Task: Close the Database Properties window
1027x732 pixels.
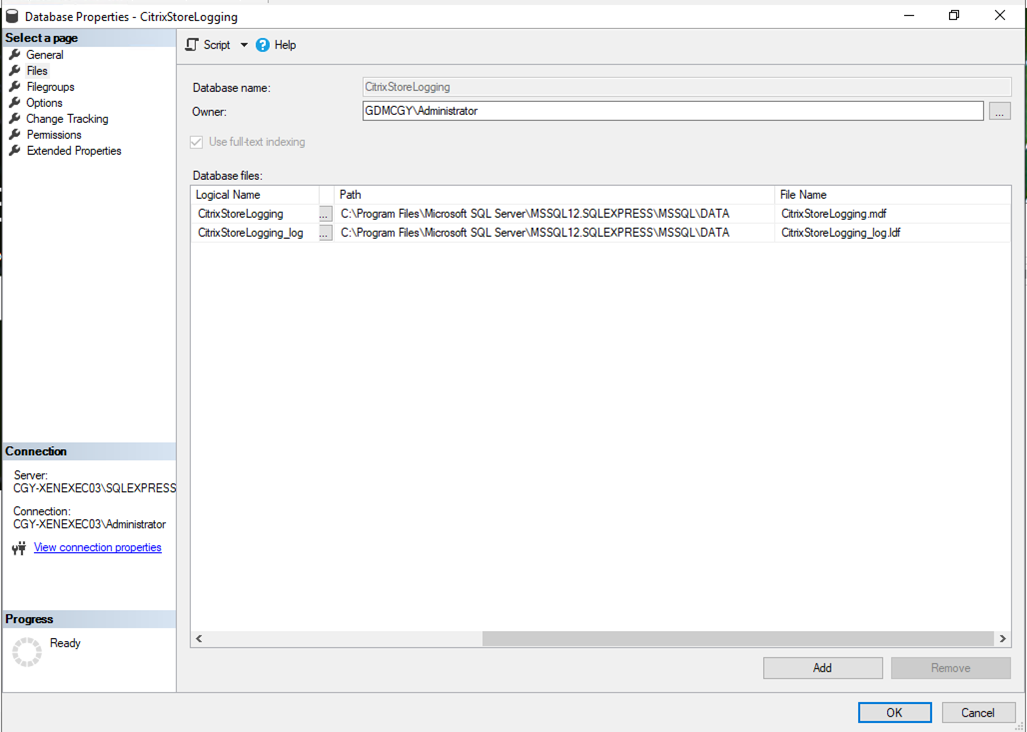Action: (999, 15)
